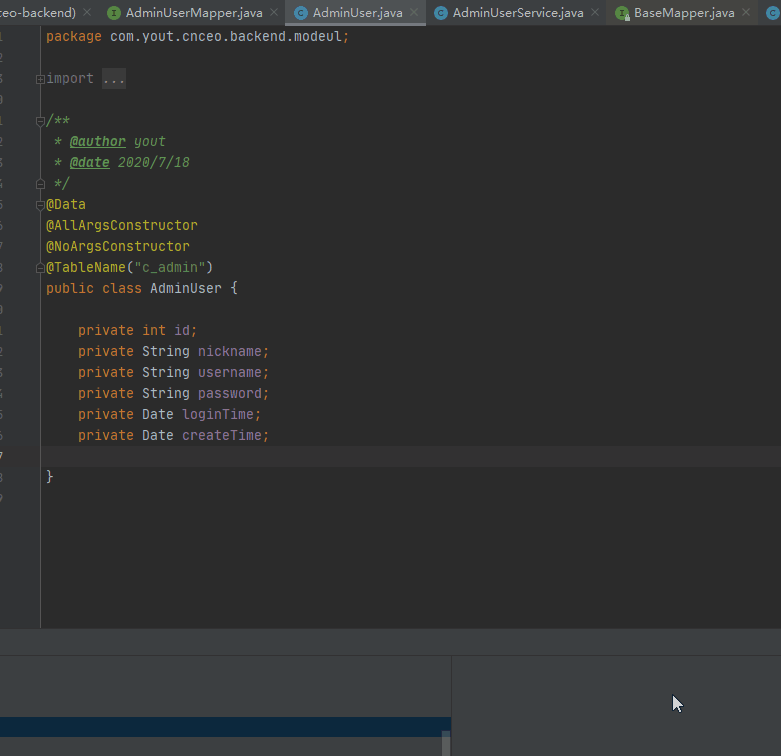Viewport: 781px width, 756px height.
Task: Collapse the Javadoc block at its end marker
Action: (x=40, y=184)
